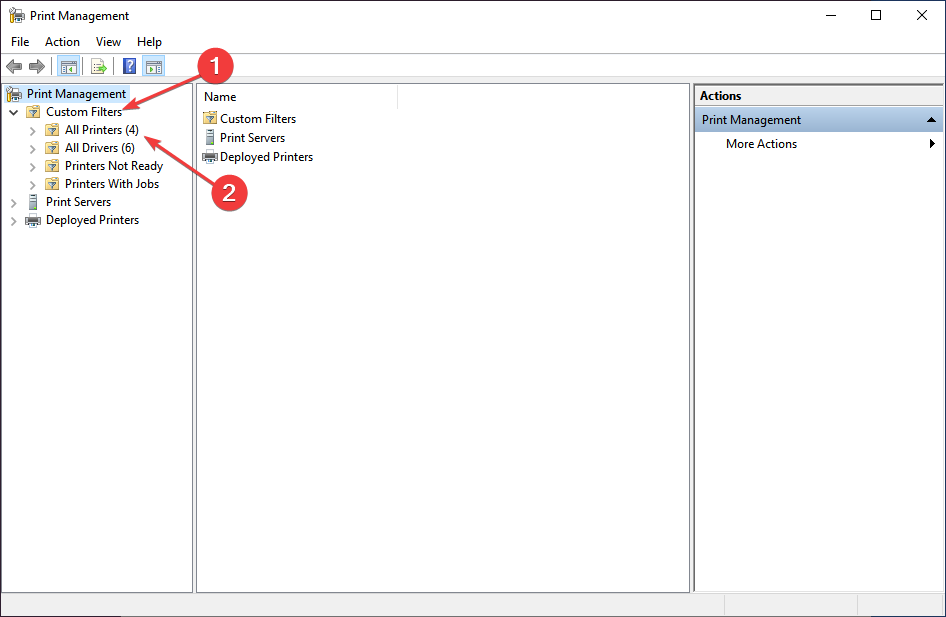Select Printers With Jobs in tree
The image size is (946, 617).
coord(112,184)
